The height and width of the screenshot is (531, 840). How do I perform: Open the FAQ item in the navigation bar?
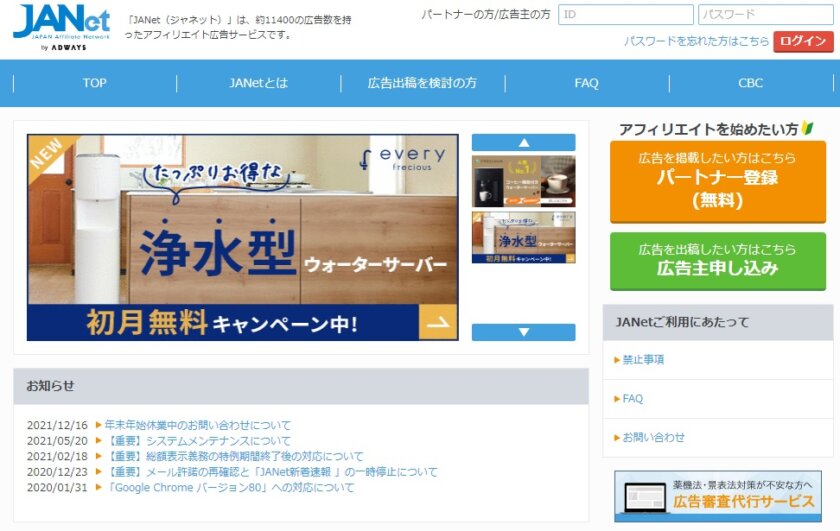pos(587,83)
